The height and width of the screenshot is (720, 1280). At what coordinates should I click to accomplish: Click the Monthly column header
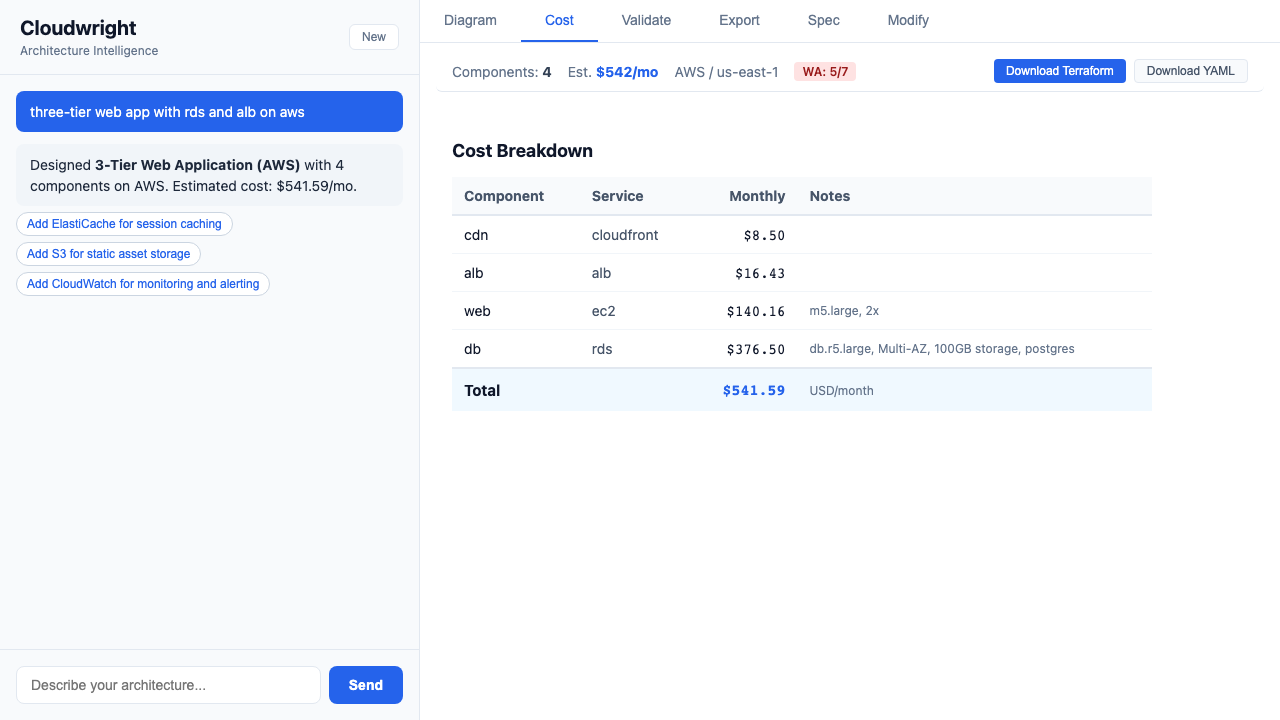pyautogui.click(x=757, y=196)
